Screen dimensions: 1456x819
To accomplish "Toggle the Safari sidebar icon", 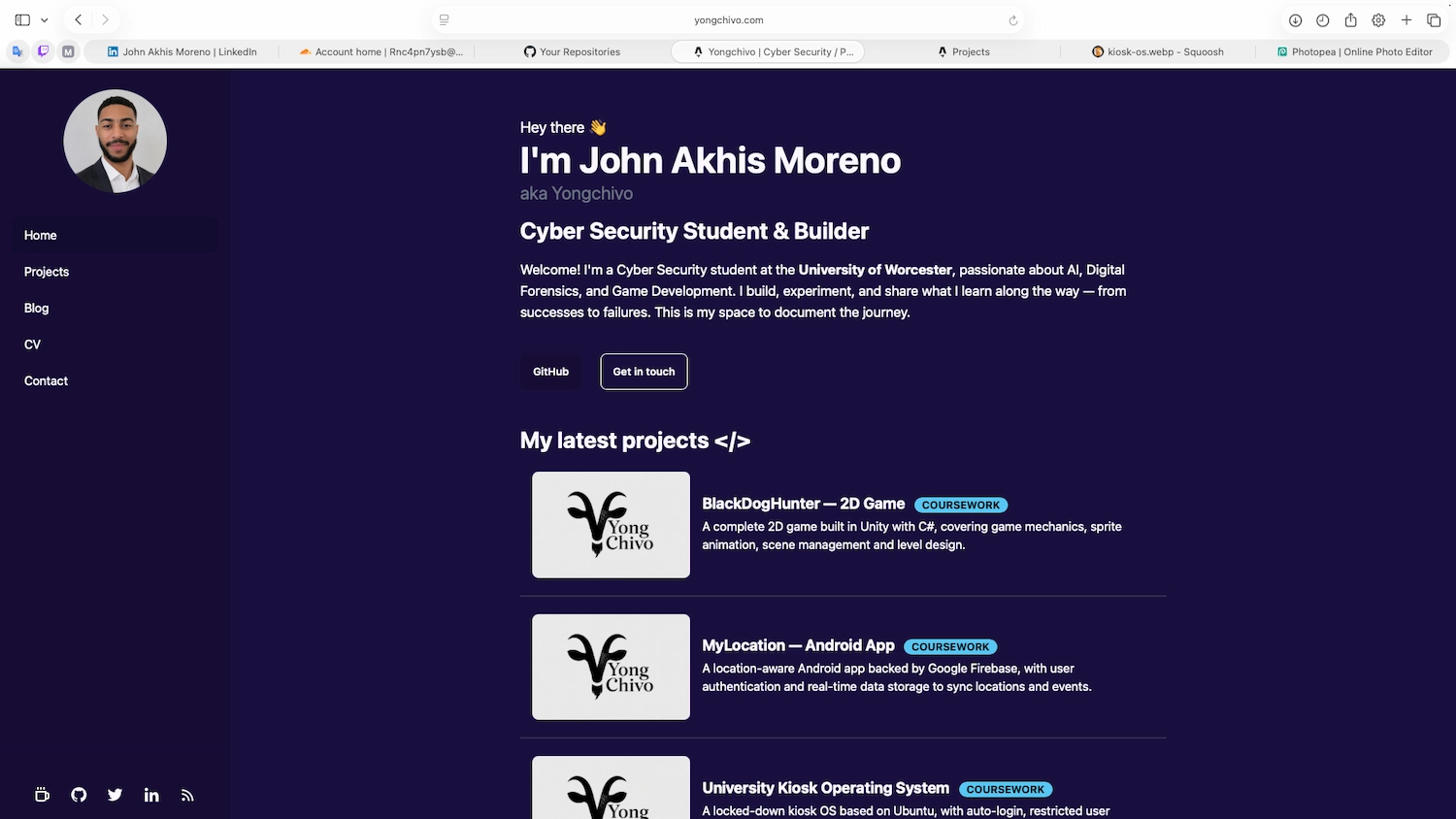I will point(22,19).
